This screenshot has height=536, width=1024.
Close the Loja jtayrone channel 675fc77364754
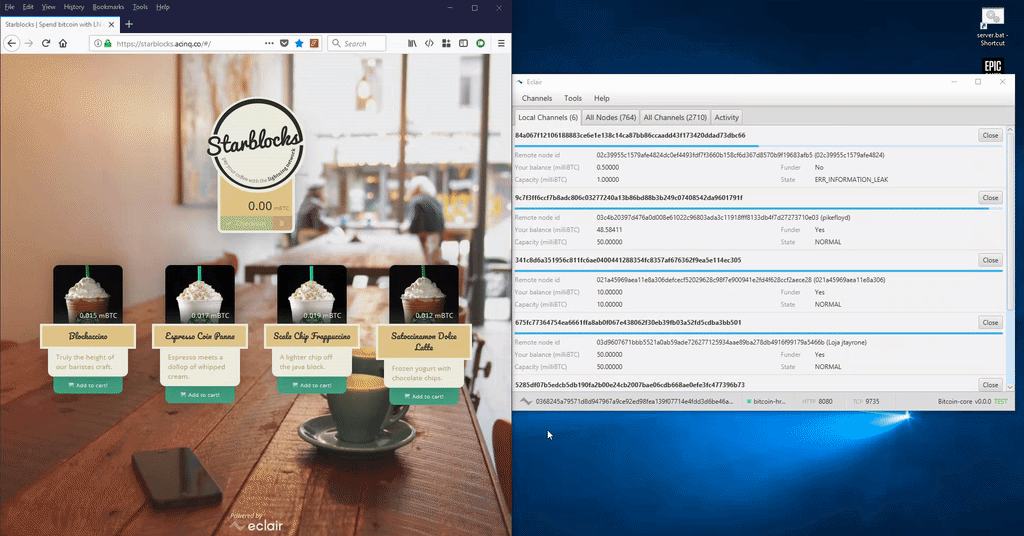click(990, 323)
